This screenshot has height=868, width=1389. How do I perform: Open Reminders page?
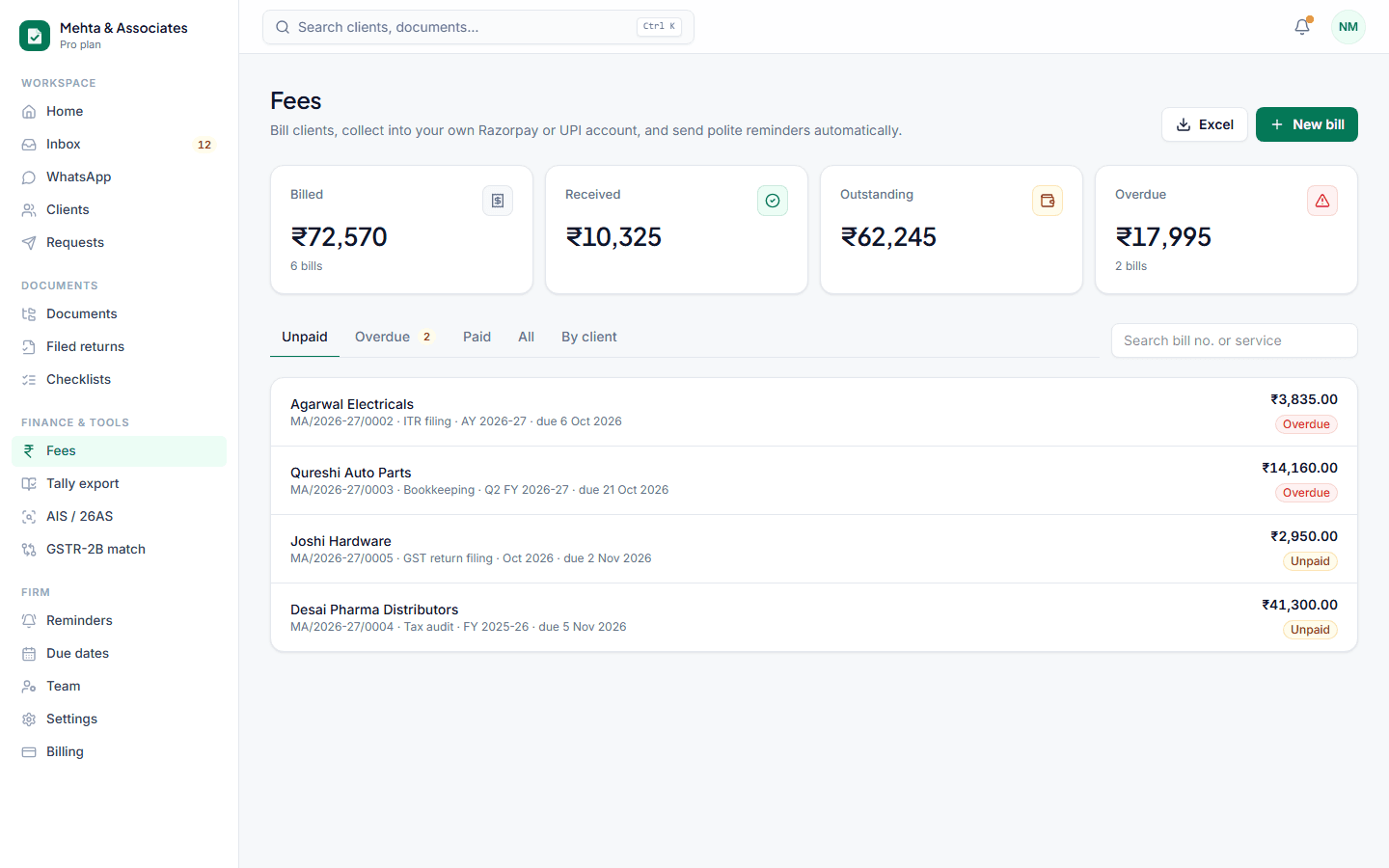pos(120,620)
